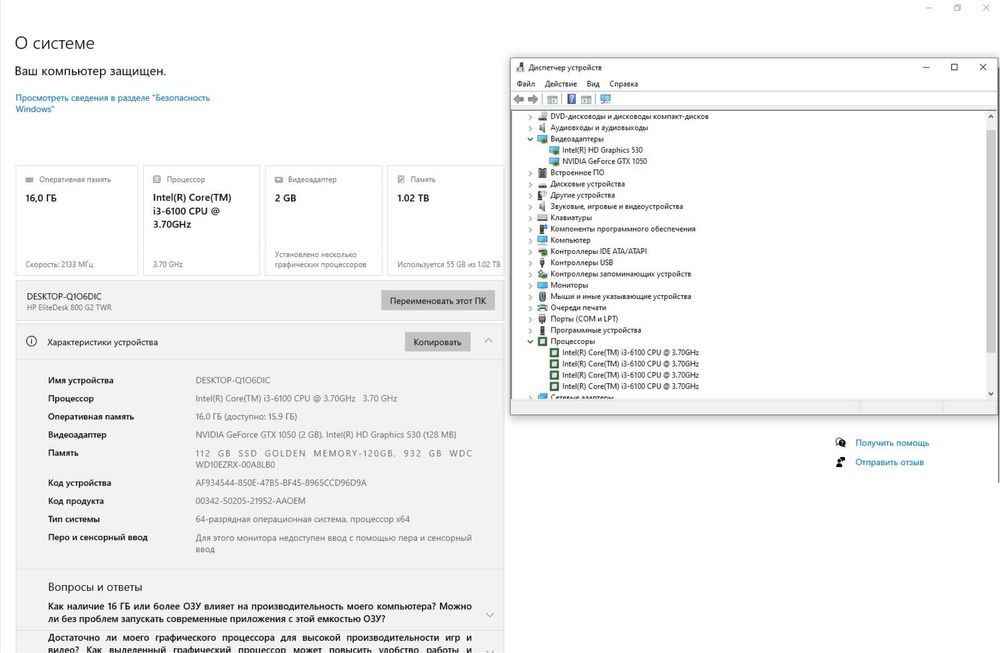
Task: Click the Вопросы и ответы heading
Action: (95, 587)
